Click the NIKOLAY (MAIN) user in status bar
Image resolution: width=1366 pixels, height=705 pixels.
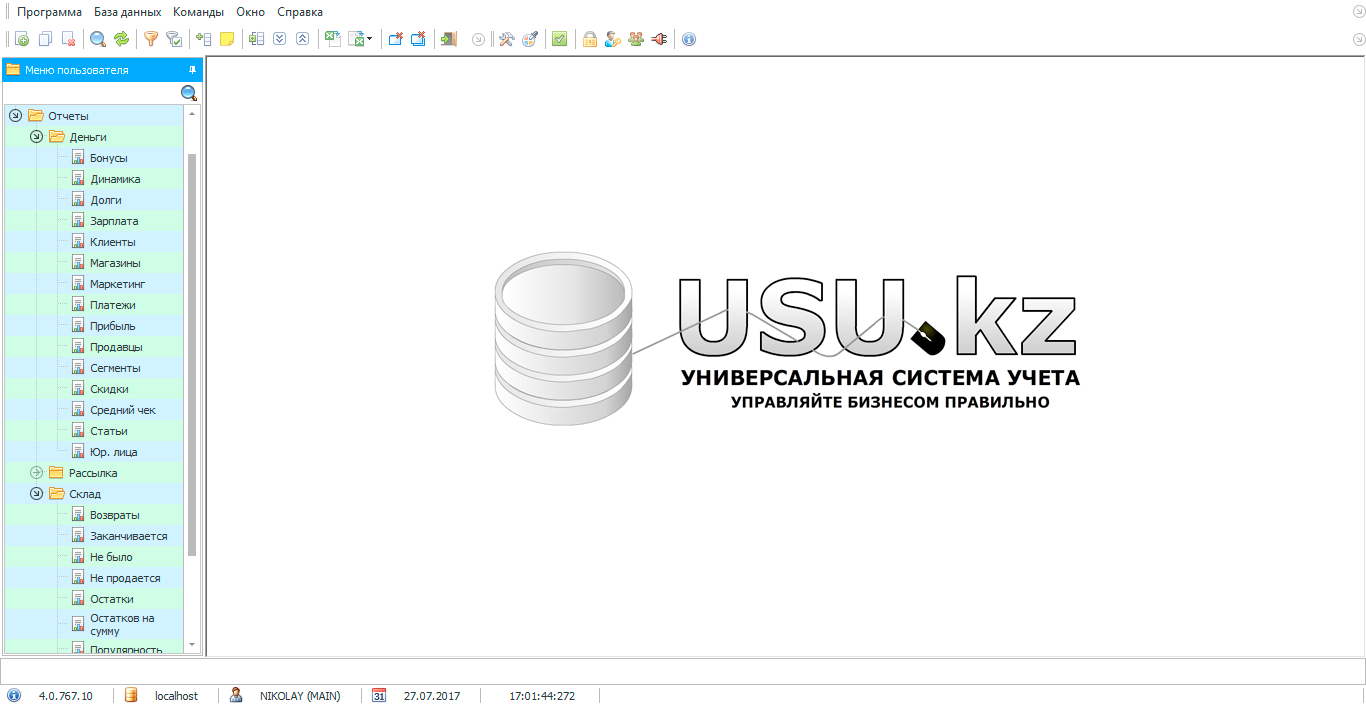point(299,696)
